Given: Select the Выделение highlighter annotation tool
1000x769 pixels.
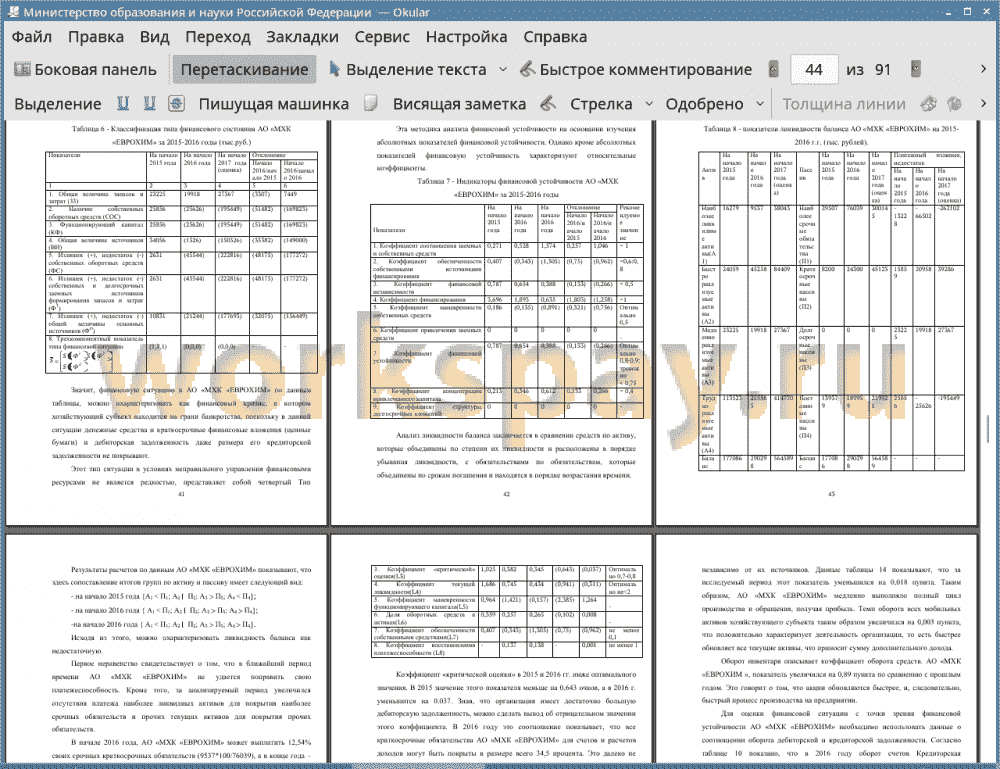Looking at the screenshot, I should (57, 104).
